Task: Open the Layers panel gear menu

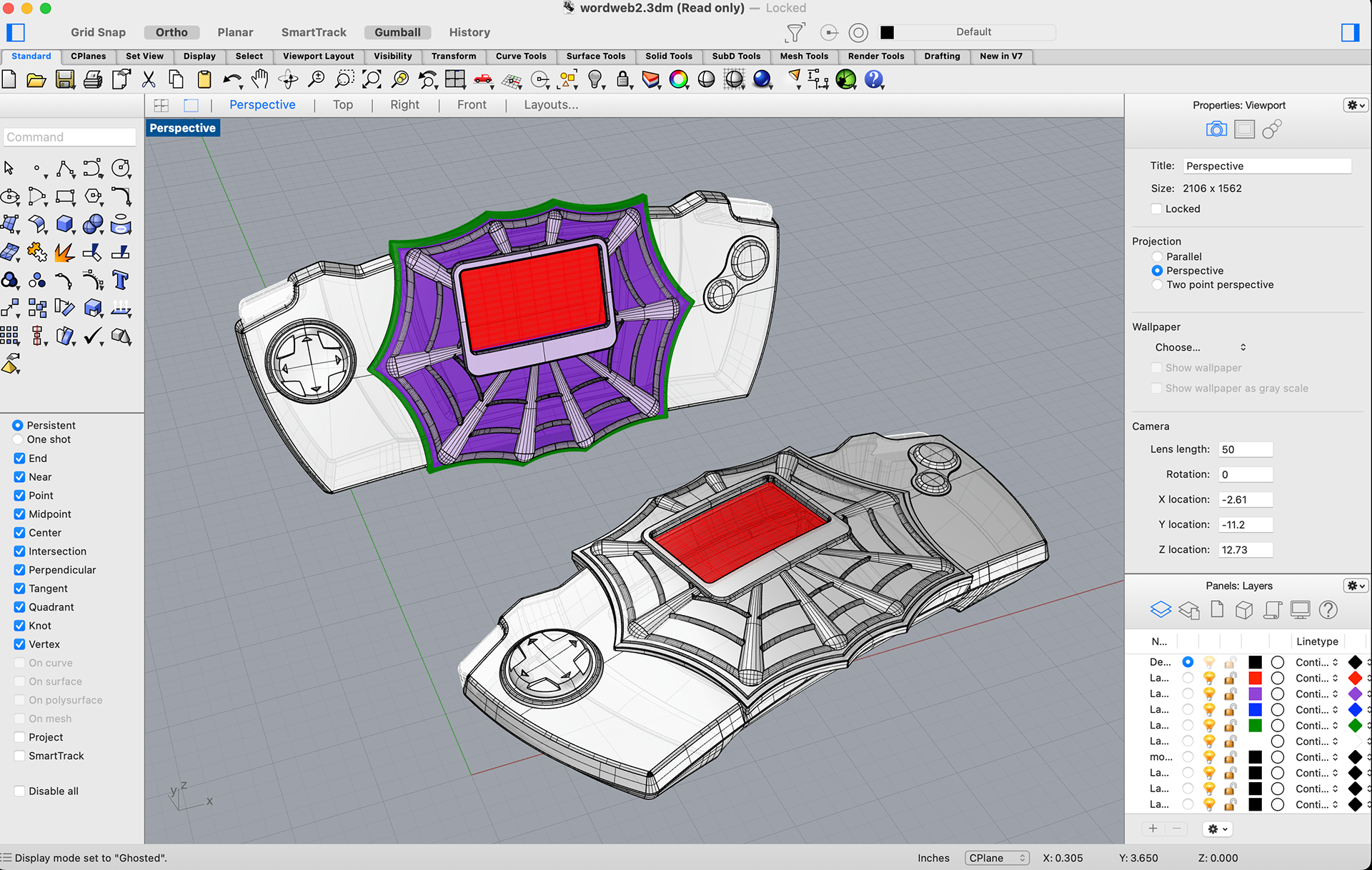Action: point(1356,586)
